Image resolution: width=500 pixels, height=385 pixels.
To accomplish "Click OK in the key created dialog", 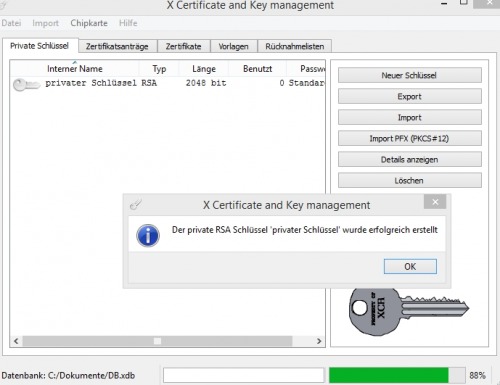I will coord(410,266).
